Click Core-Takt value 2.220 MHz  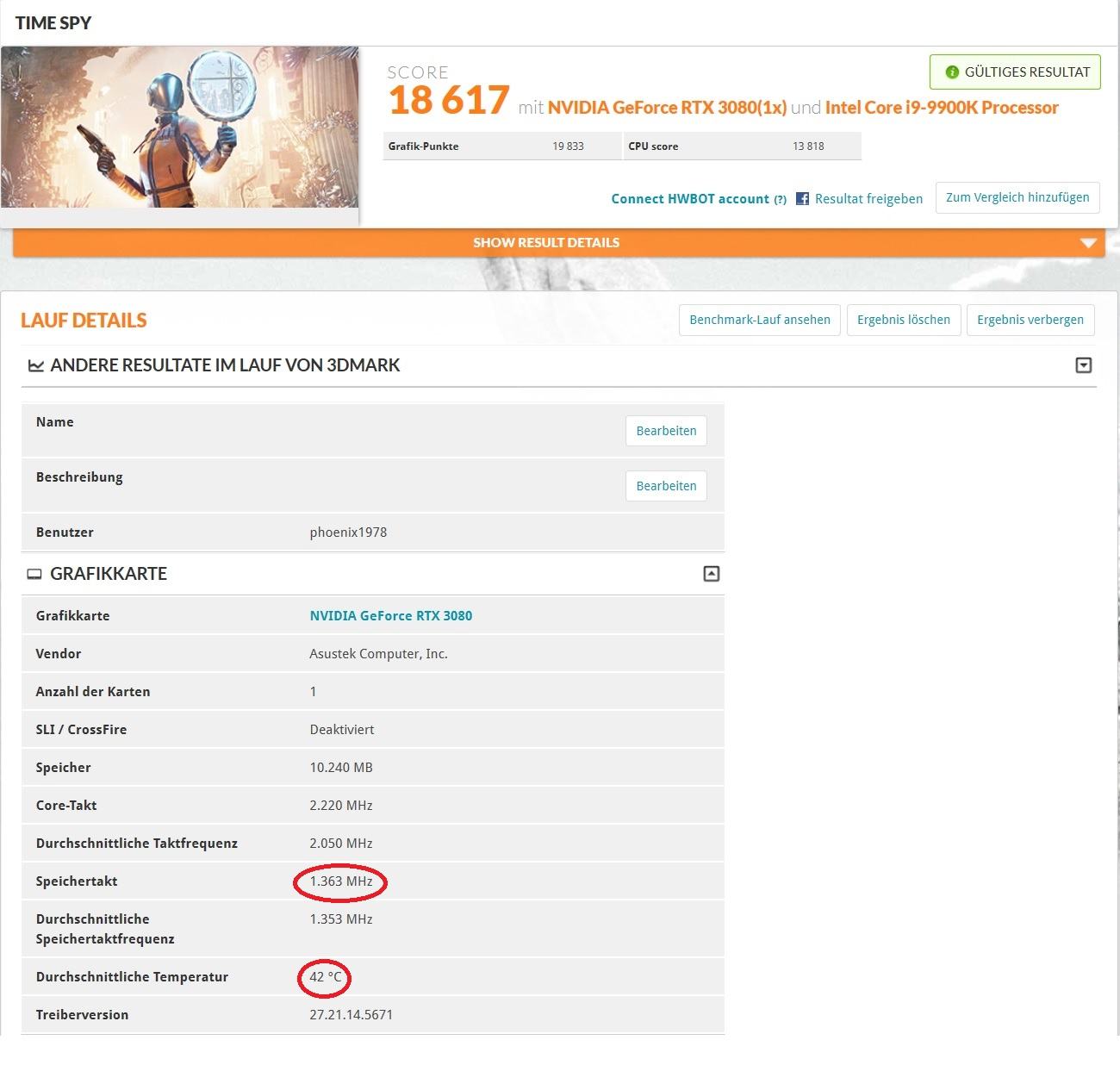(x=341, y=806)
